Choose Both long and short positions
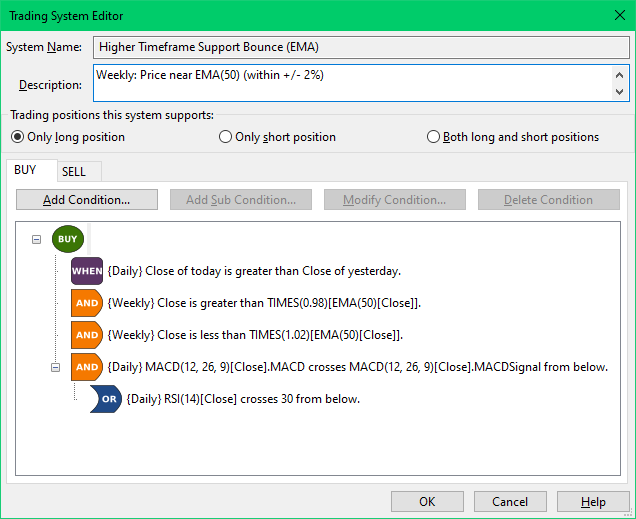Viewport: 636px width, 519px height. pos(513,137)
